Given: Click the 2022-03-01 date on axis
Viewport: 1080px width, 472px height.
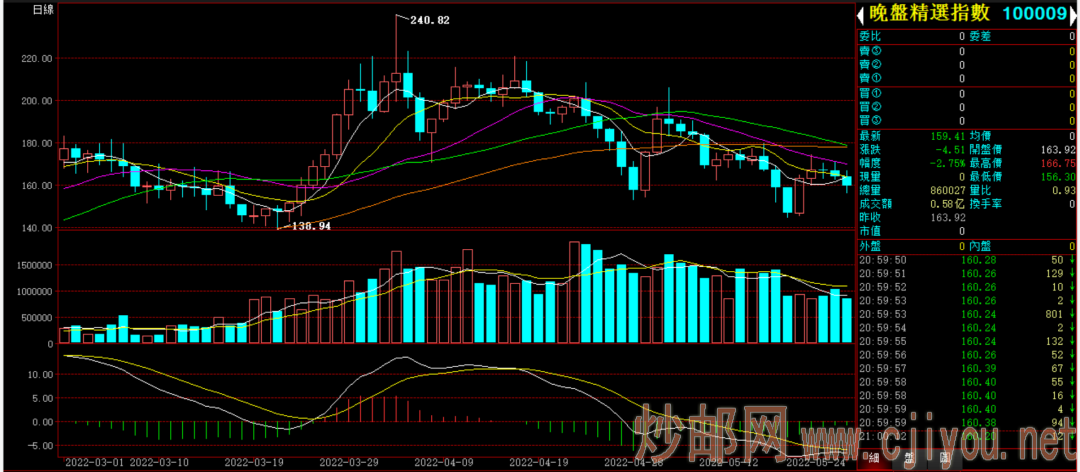Looking at the screenshot, I should (95, 463).
